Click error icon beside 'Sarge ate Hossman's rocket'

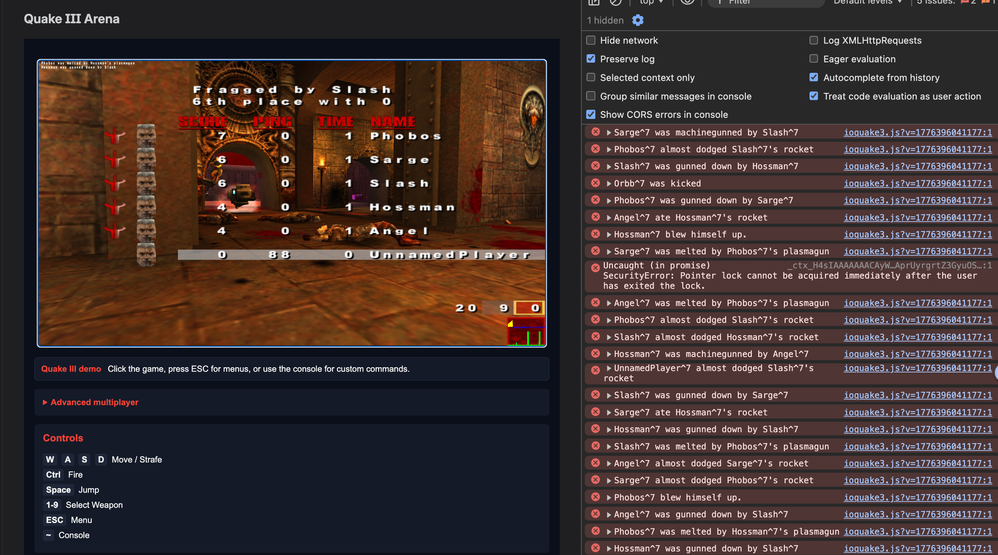[595, 412]
